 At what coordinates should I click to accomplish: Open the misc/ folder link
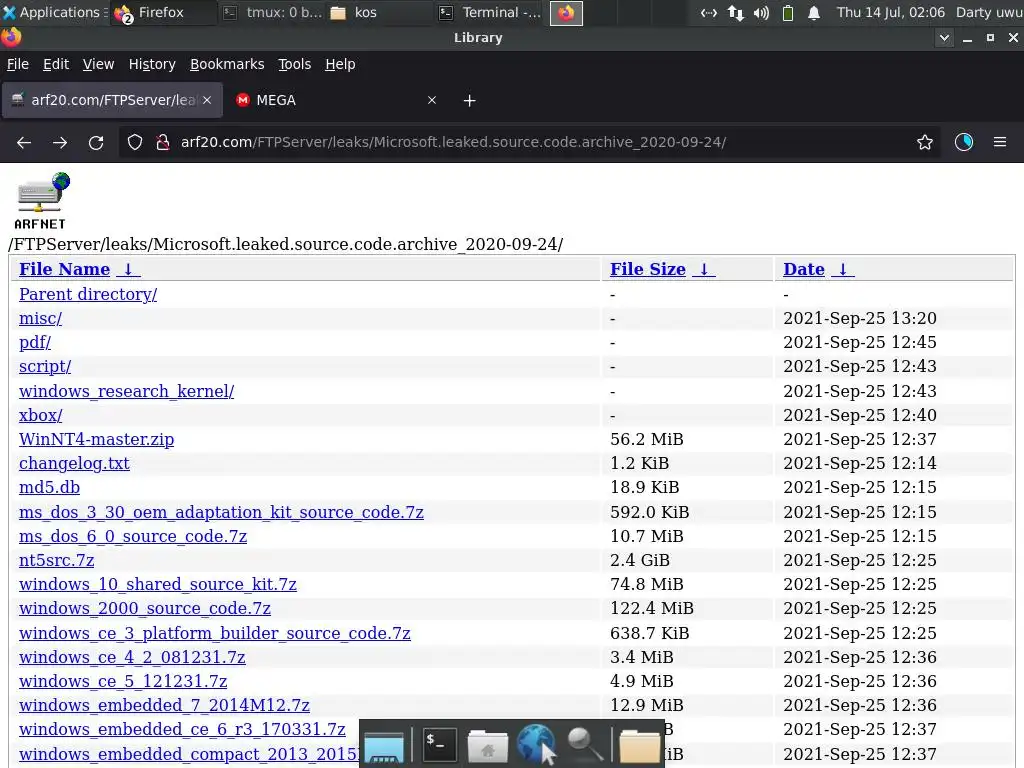40,319
